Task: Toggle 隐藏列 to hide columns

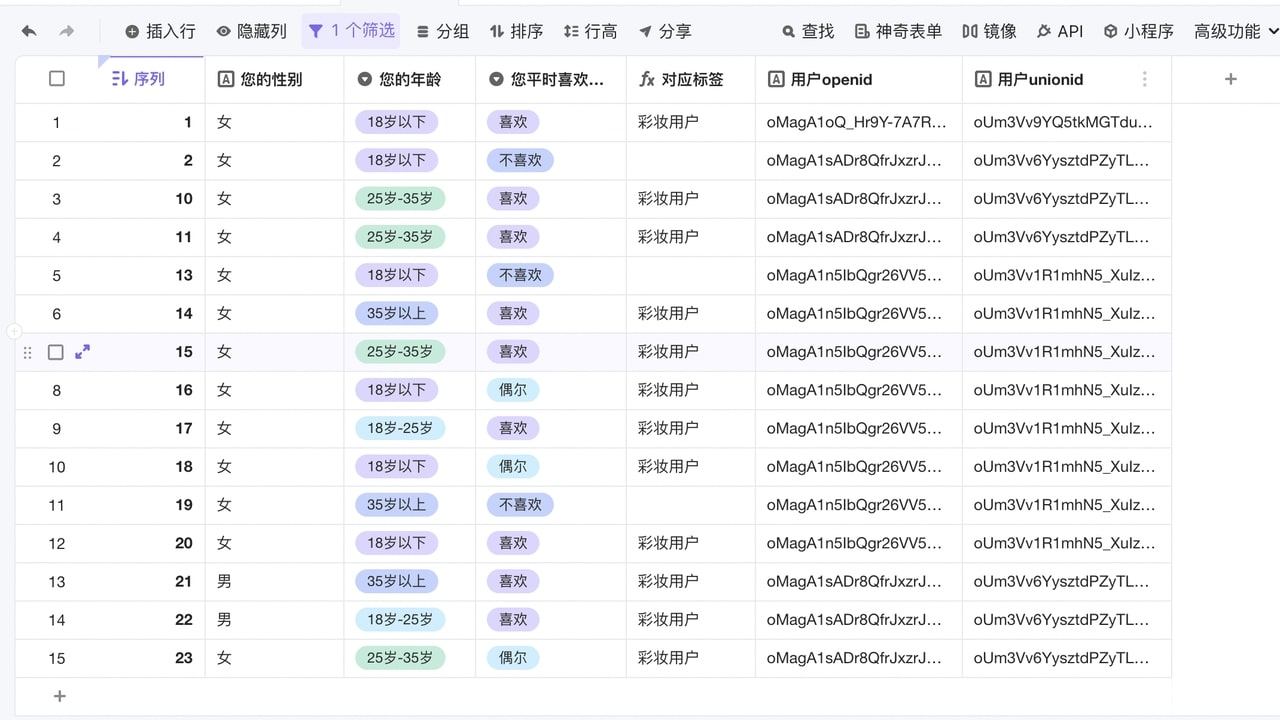Action: 251,31
